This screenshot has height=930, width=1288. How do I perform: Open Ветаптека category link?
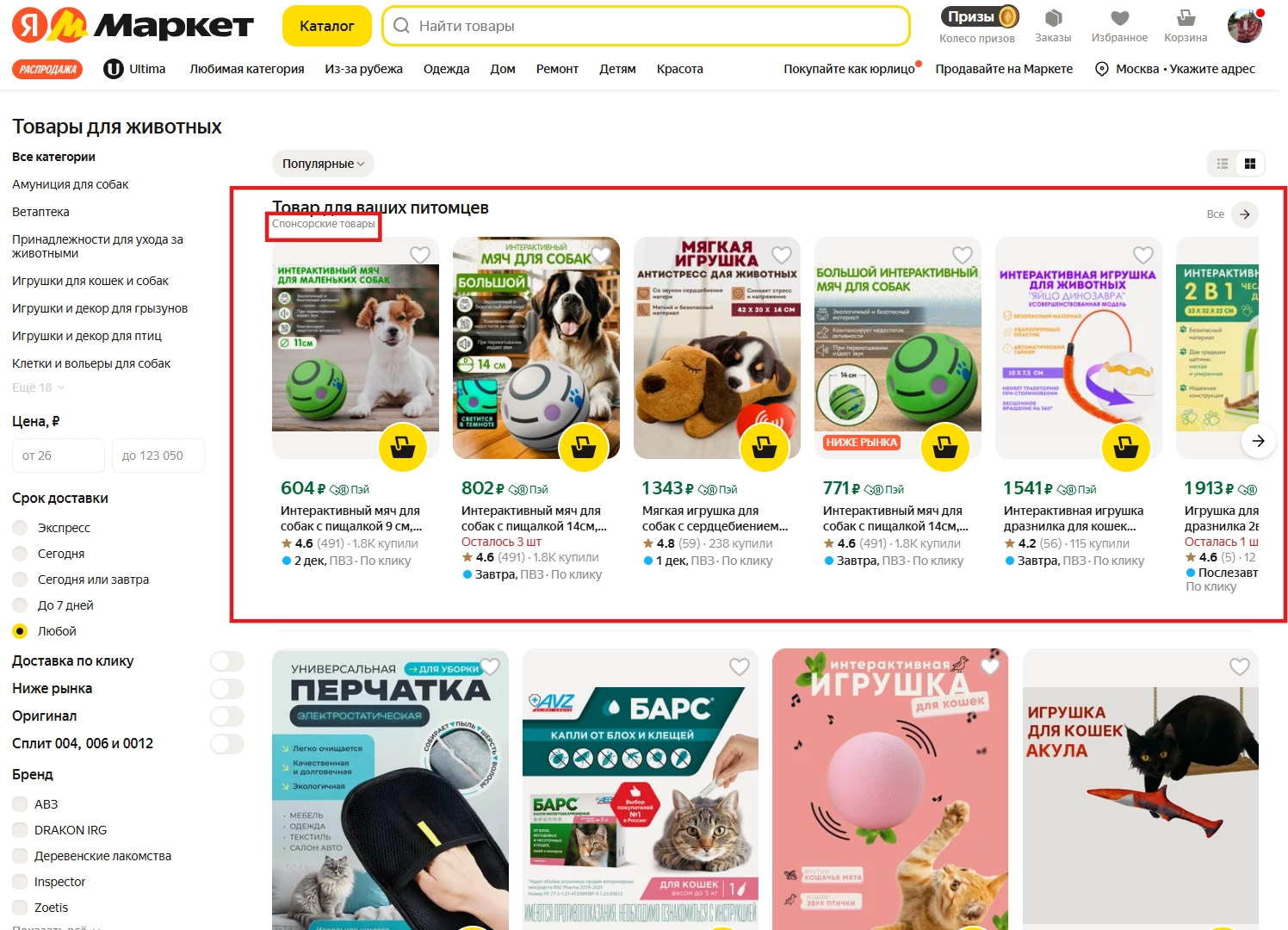coord(40,212)
